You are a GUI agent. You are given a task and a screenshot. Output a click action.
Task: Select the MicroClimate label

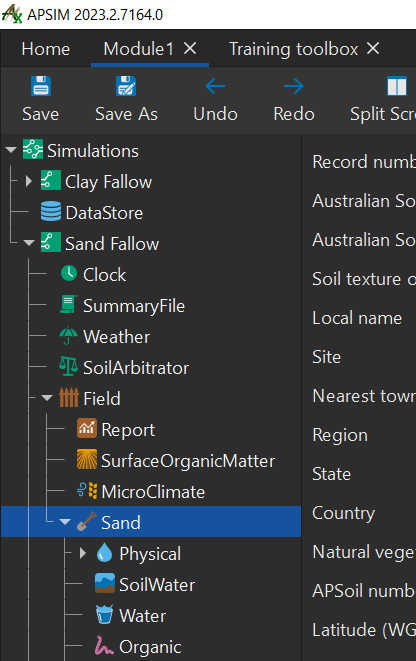tap(153, 492)
